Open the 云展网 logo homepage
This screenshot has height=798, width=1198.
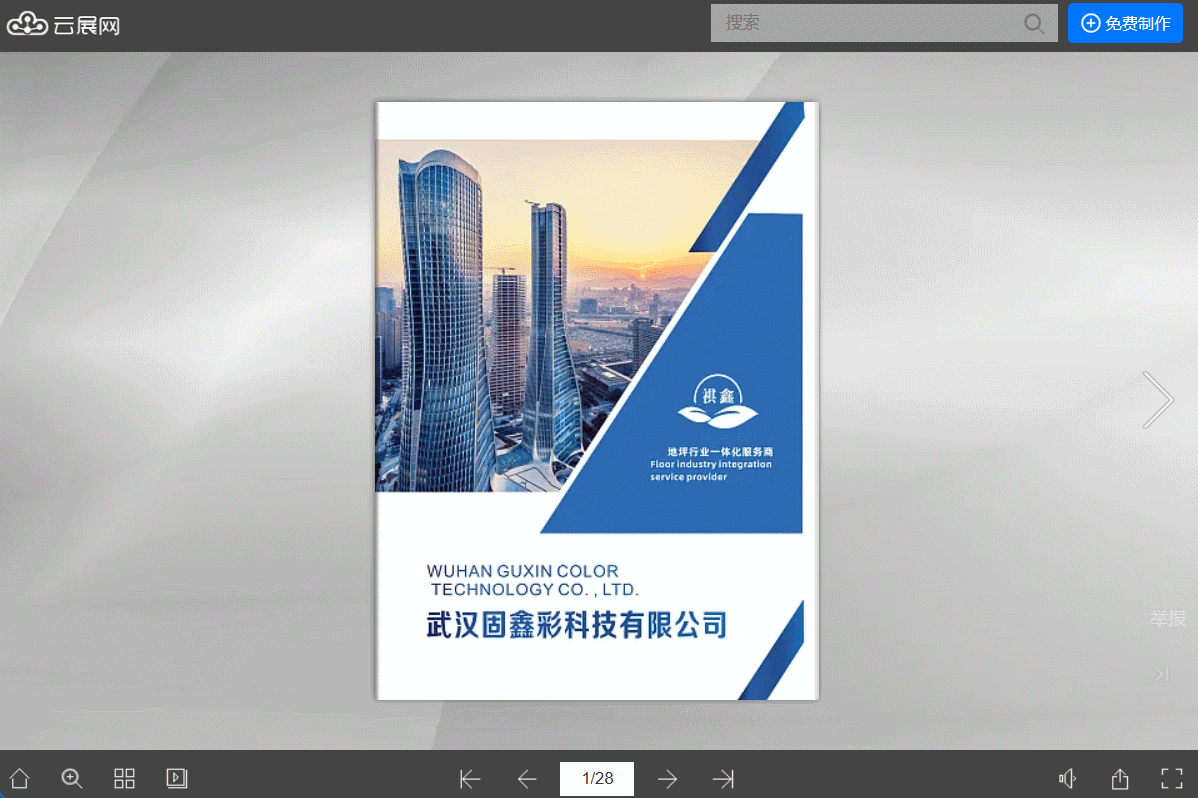tap(64, 25)
